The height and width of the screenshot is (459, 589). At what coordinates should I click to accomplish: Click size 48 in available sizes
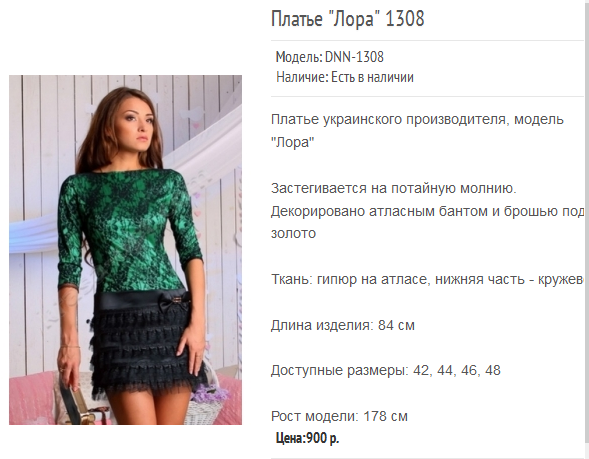pyautogui.click(x=493, y=370)
